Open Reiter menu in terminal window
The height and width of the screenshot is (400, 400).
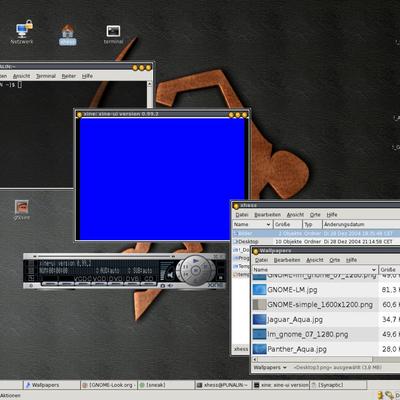click(69, 76)
